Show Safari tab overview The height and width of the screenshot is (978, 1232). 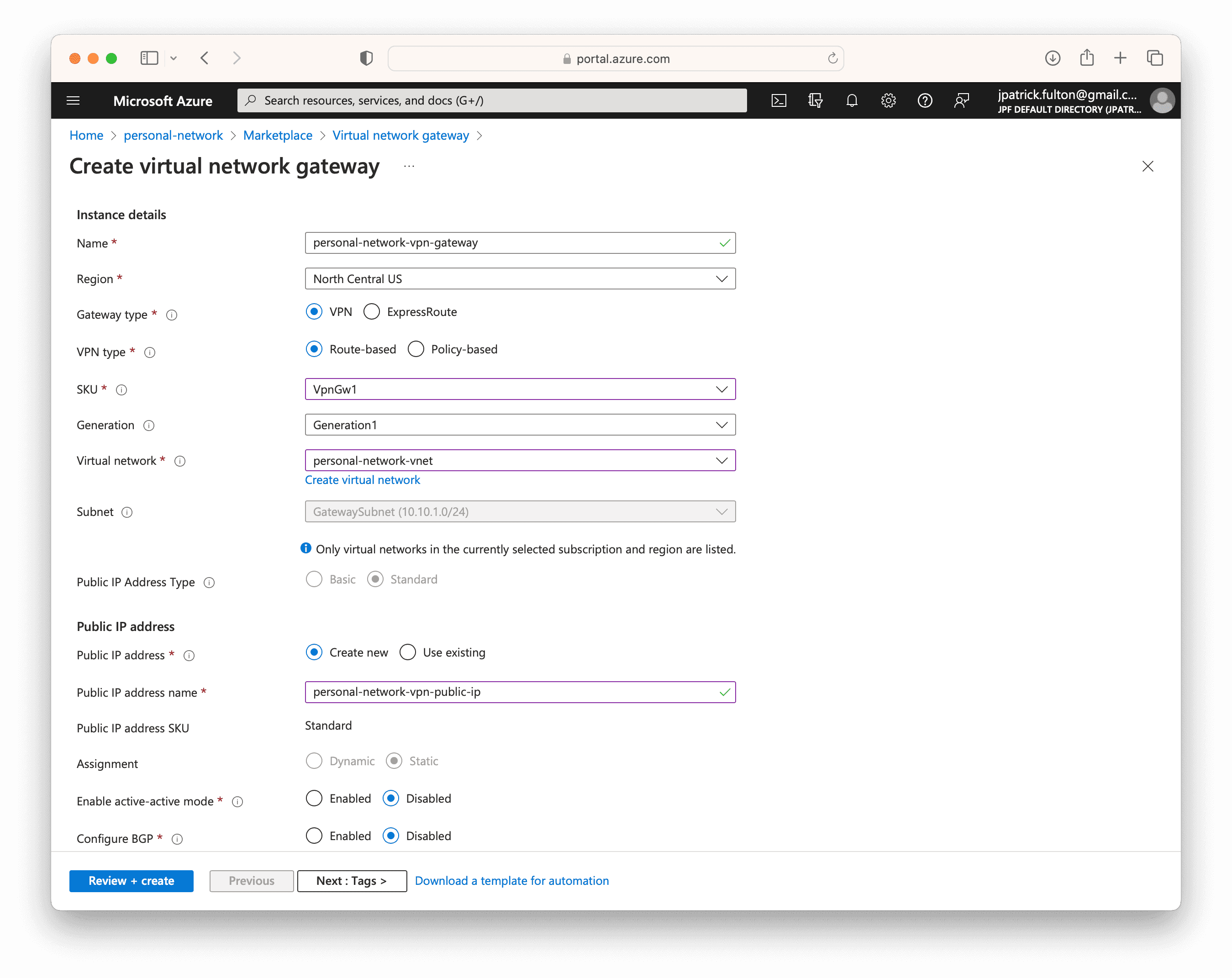1155,58
